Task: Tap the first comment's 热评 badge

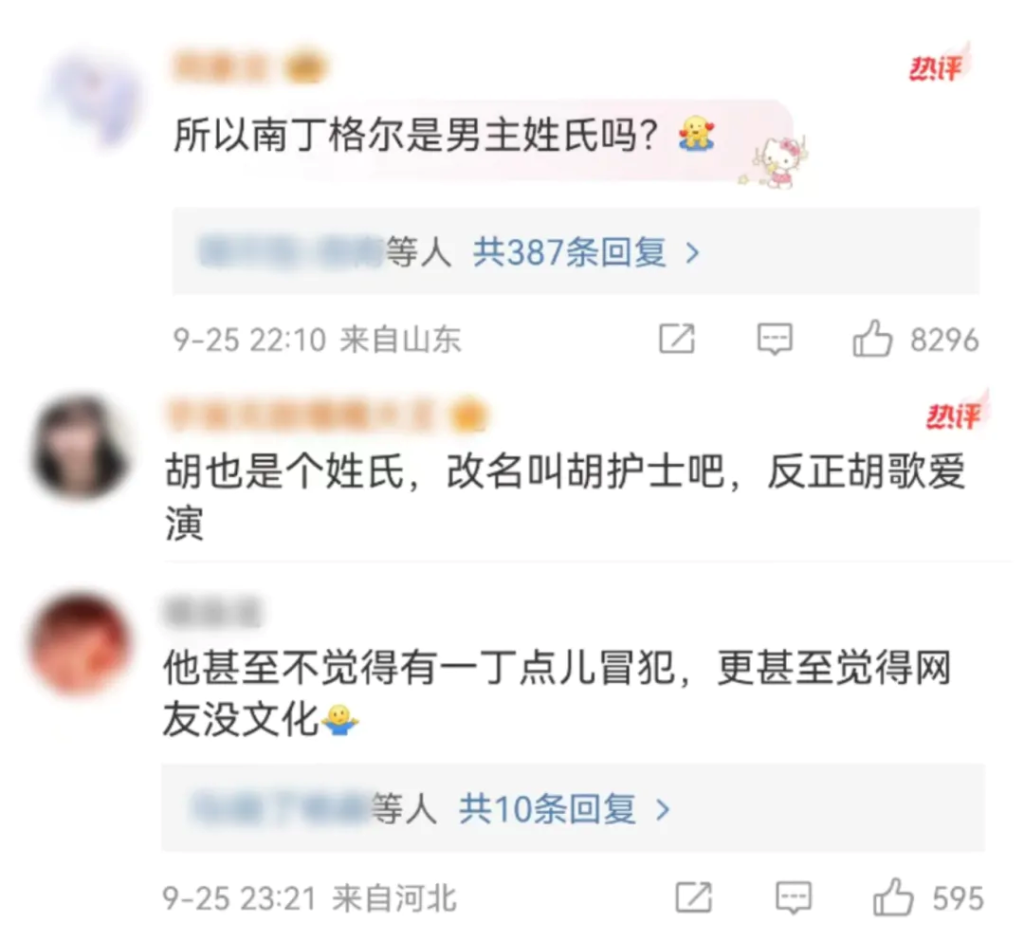Action: (x=938, y=66)
